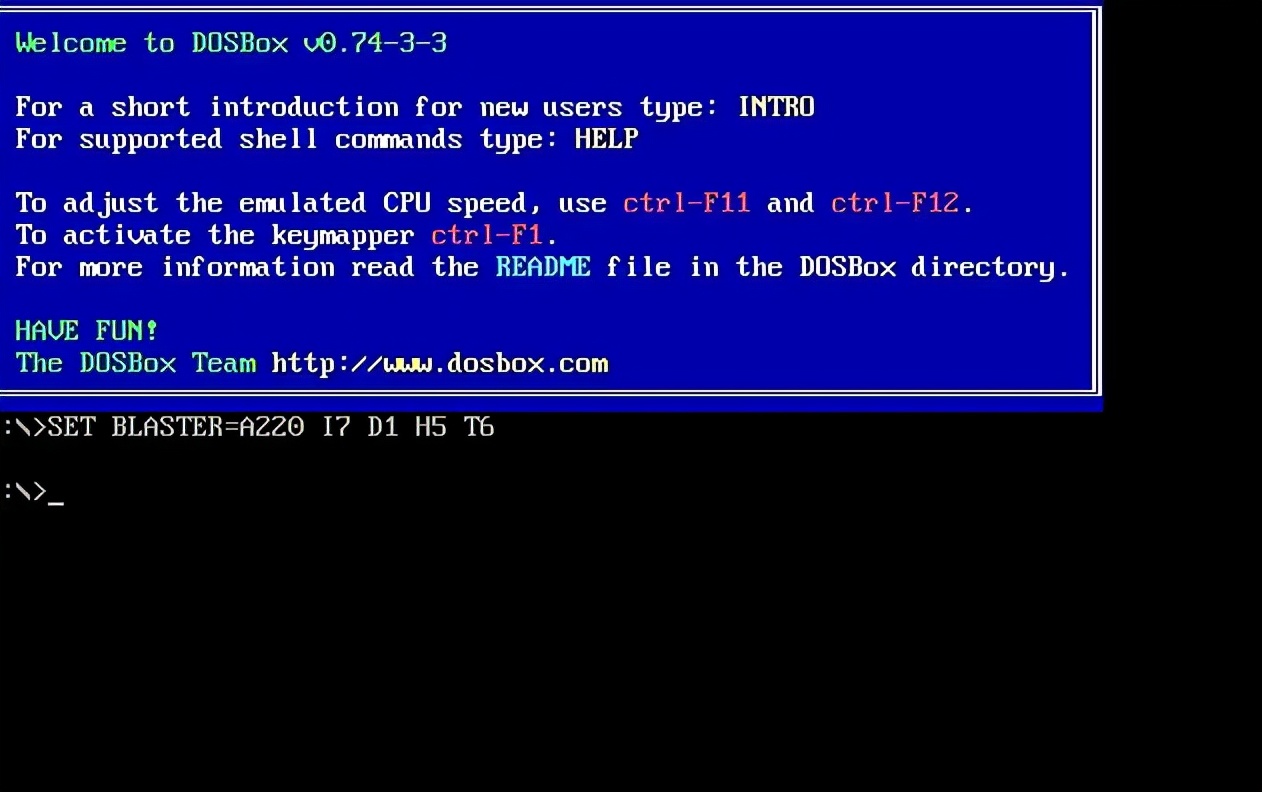1262x792 pixels.
Task: Click the INTRO command word
Action: pyautogui.click(x=776, y=107)
